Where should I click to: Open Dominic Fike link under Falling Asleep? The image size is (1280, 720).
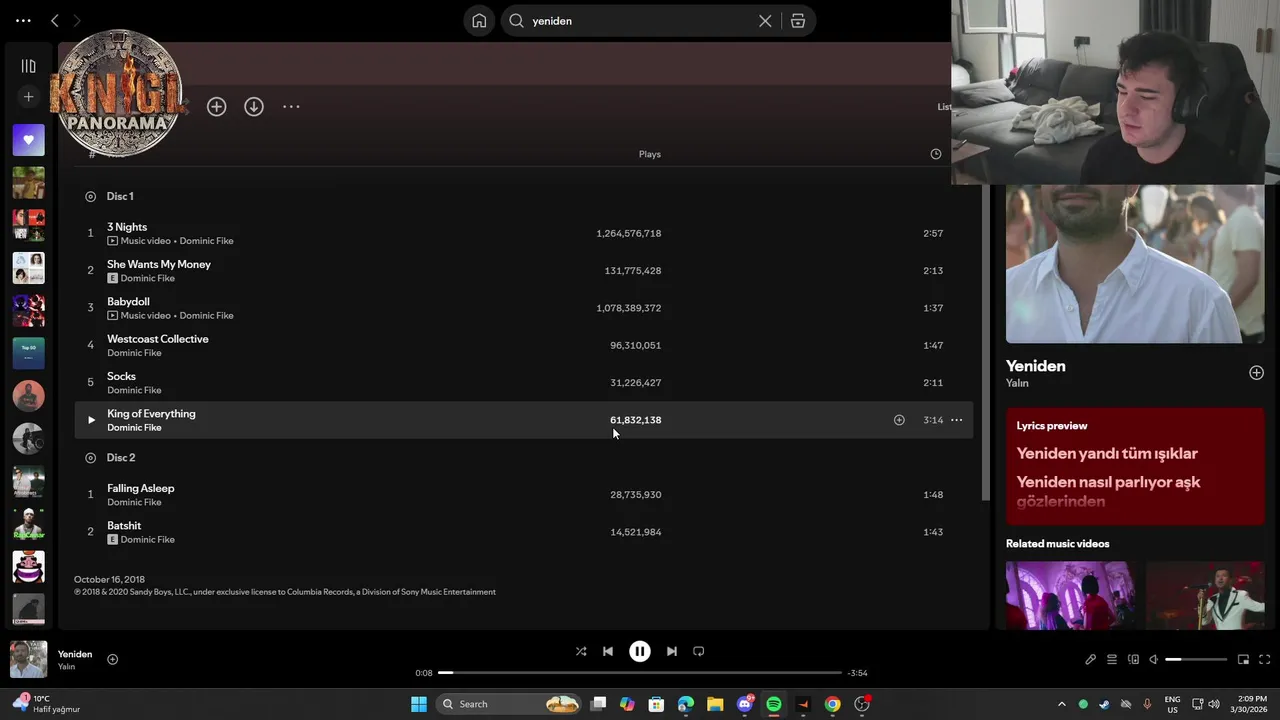click(134, 502)
